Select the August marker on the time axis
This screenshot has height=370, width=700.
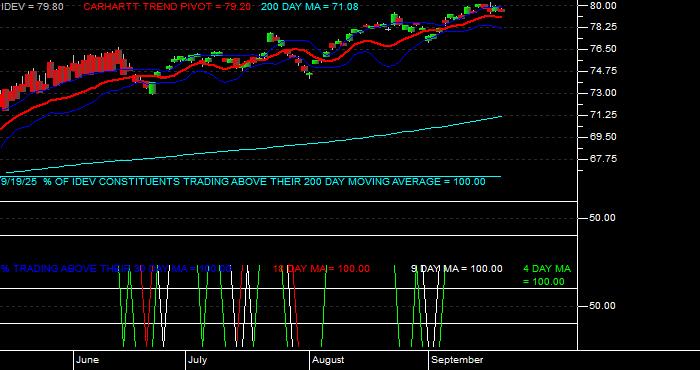click(x=328, y=360)
